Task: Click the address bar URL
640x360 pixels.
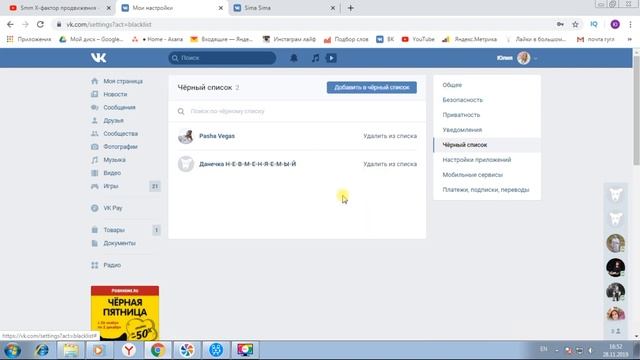Action: tap(109, 24)
